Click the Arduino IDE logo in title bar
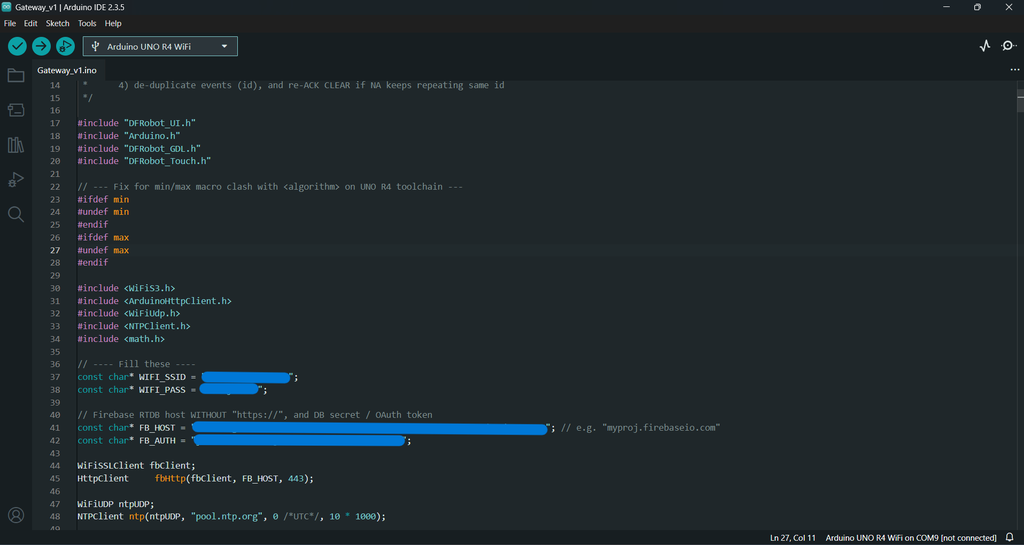Screen dimensions: 1024x545 (x=7, y=7)
